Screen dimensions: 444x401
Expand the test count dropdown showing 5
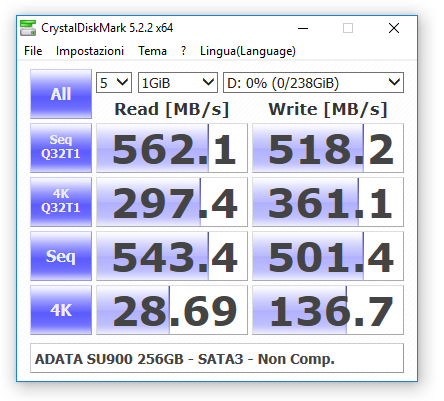(x=114, y=82)
